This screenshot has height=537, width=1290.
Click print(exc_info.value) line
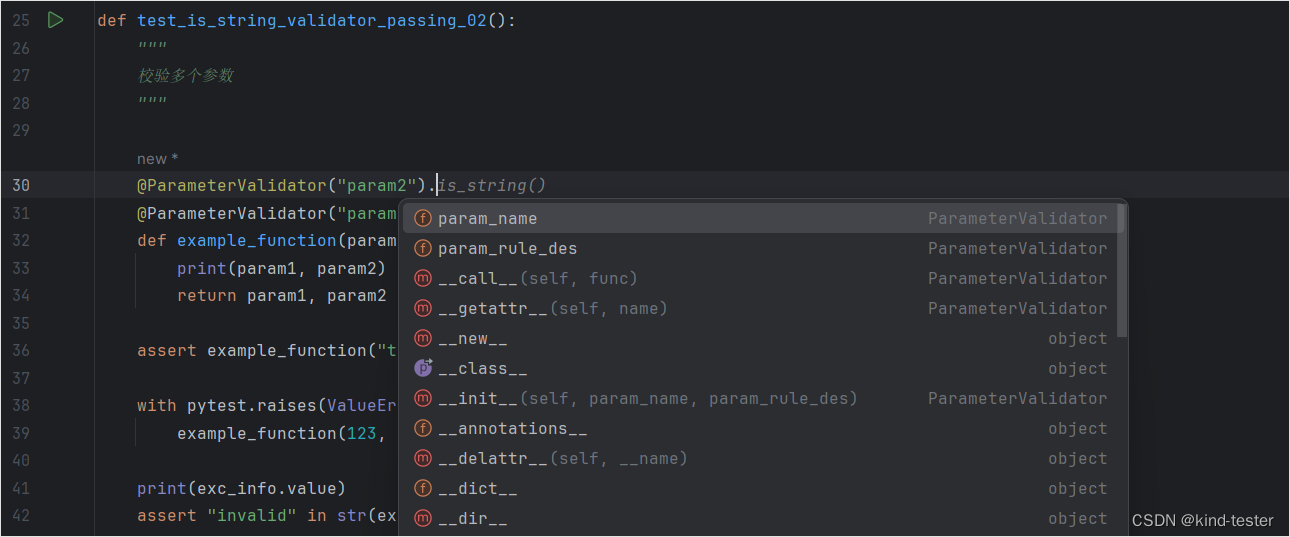[241, 488]
